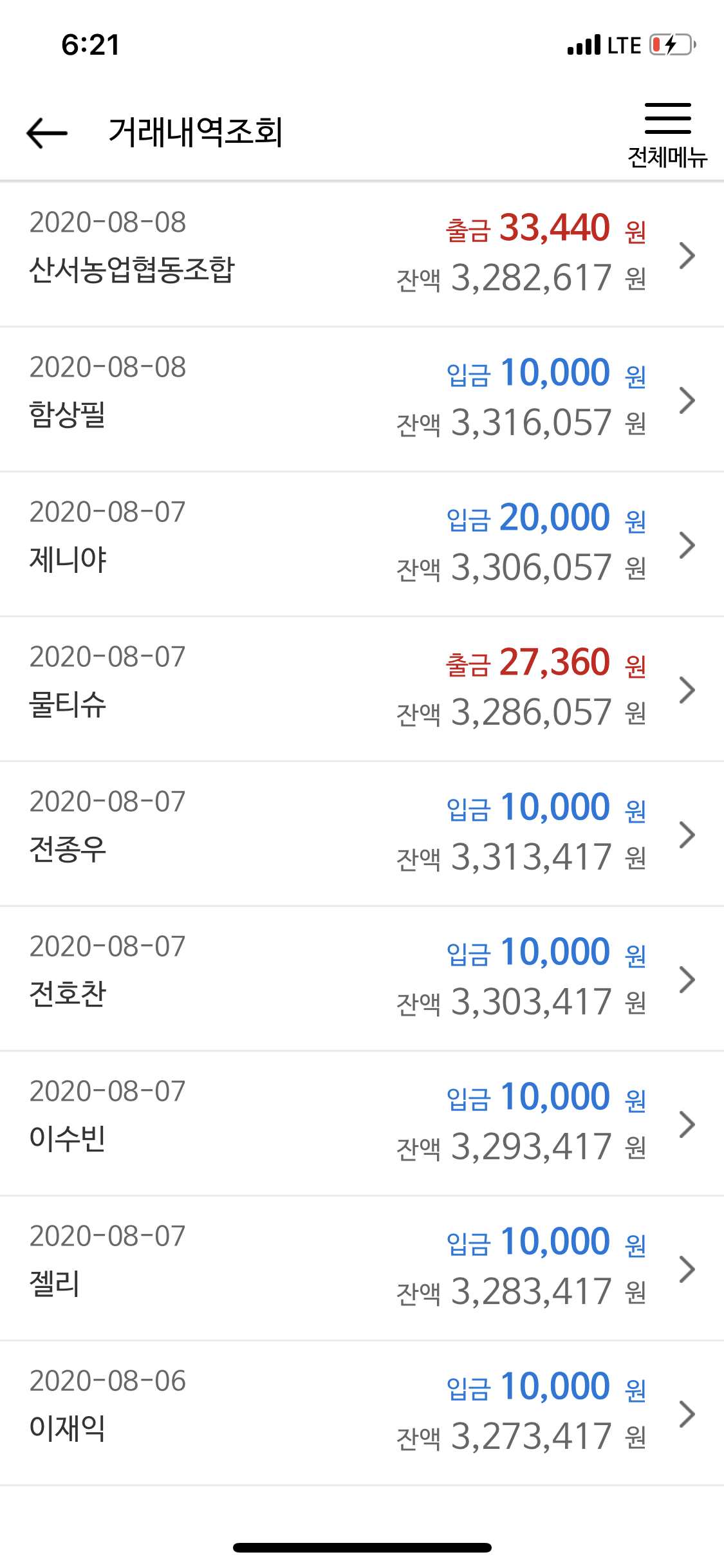Image resolution: width=724 pixels, height=1568 pixels.
Task: Tap the back arrow icon
Action: (x=47, y=133)
